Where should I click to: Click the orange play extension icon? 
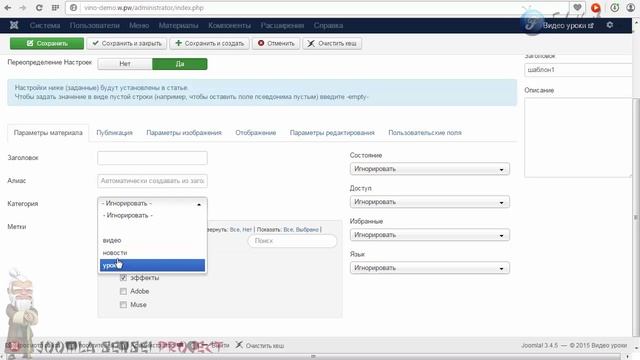pyautogui.click(x=596, y=8)
